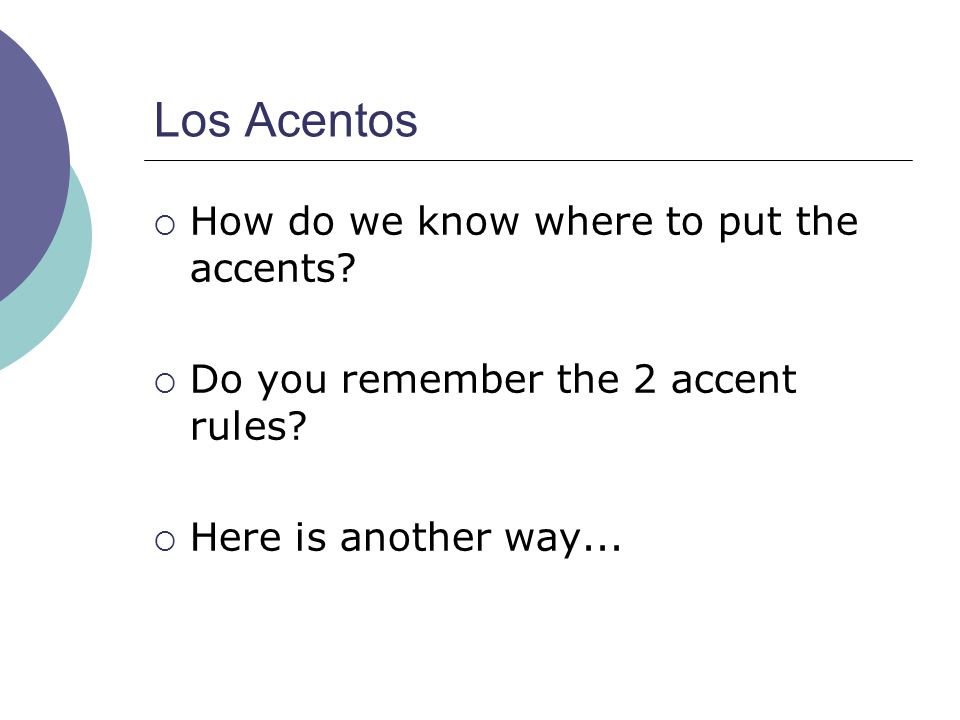Click the word 'remember' in second bullet

click(x=442, y=380)
